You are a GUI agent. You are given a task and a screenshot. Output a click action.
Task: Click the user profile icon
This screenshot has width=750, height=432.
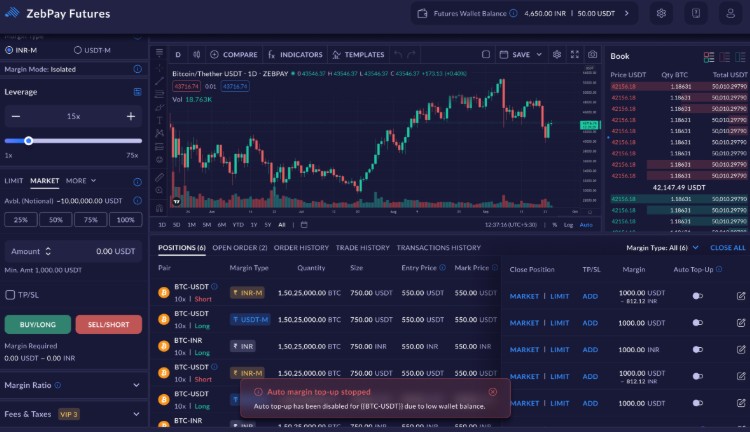pos(730,14)
